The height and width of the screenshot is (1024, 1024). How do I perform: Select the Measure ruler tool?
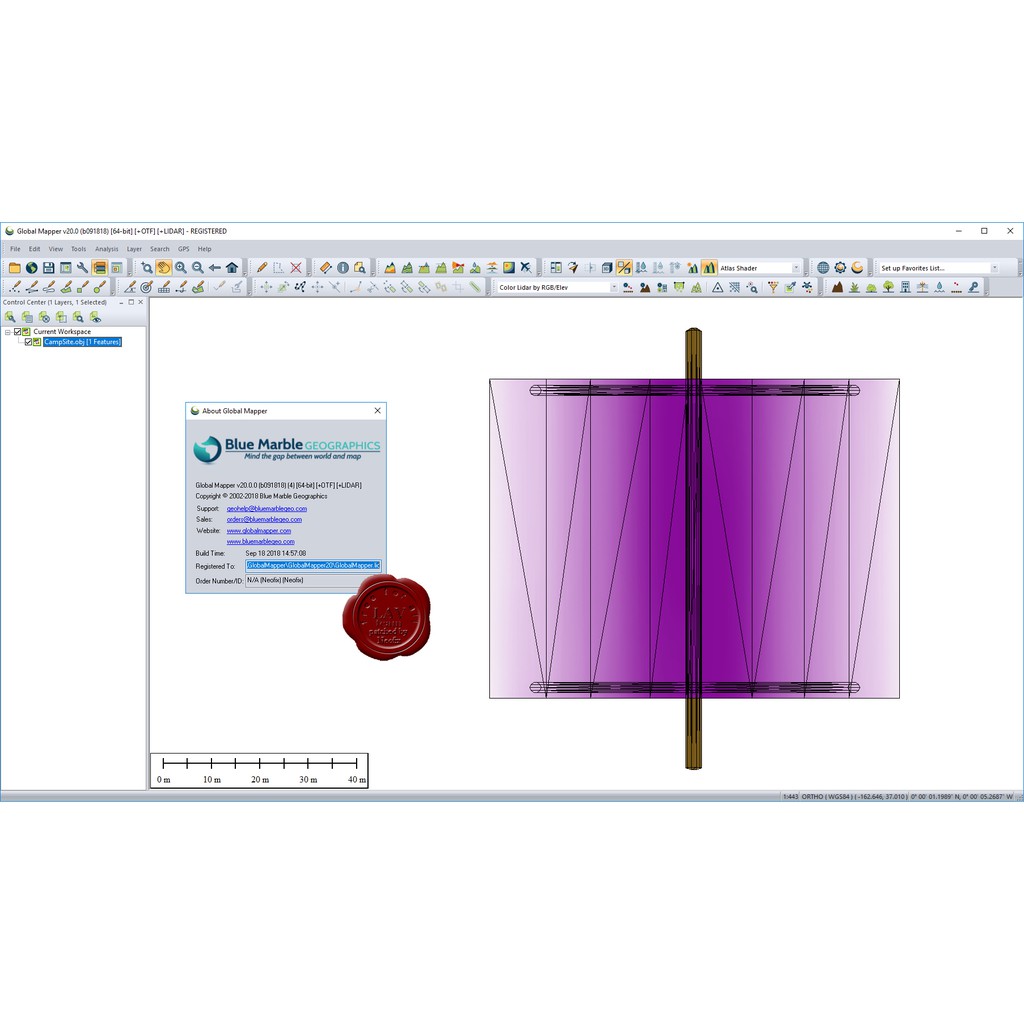tap(325, 268)
